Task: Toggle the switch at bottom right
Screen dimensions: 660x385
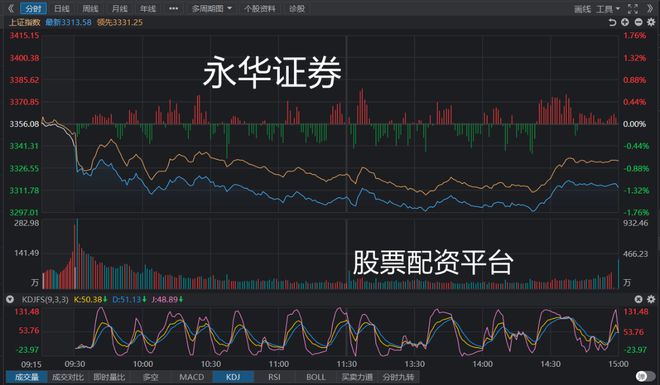Action: (x=646, y=376)
